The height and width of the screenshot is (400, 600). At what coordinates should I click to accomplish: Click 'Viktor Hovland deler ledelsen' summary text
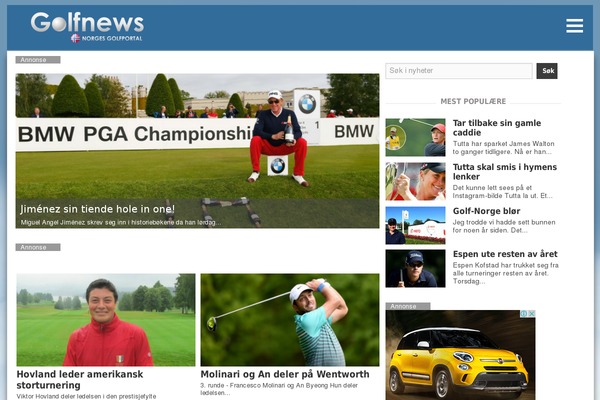point(86,396)
